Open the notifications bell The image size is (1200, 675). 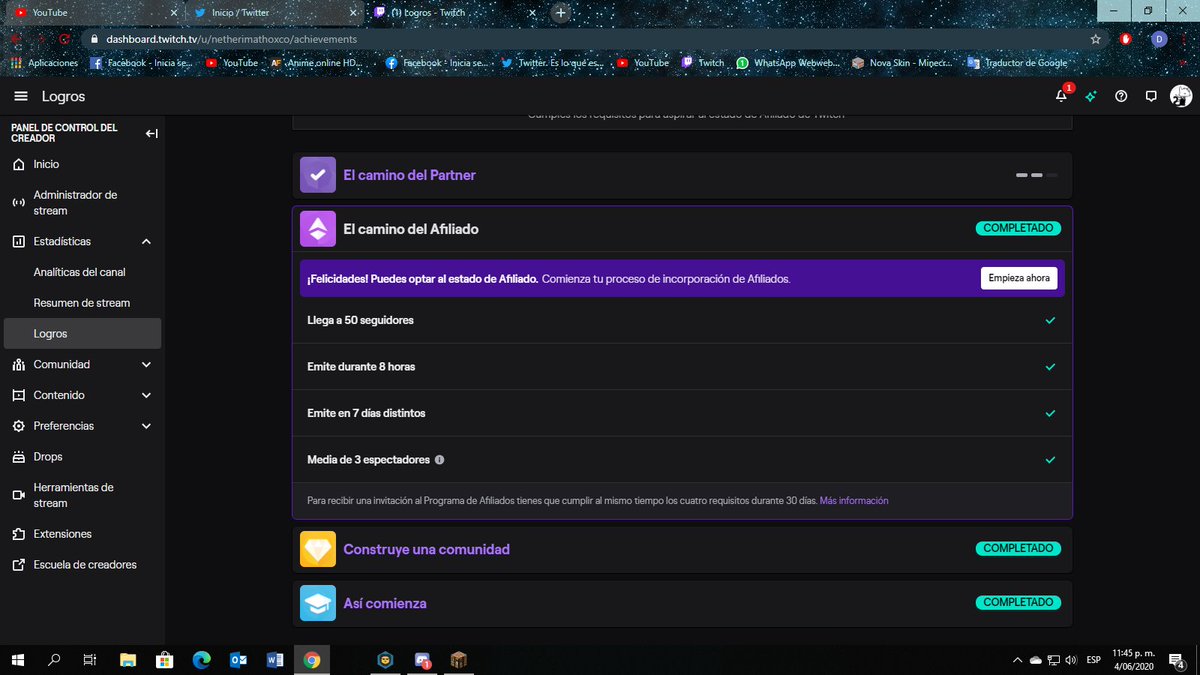[1060, 96]
